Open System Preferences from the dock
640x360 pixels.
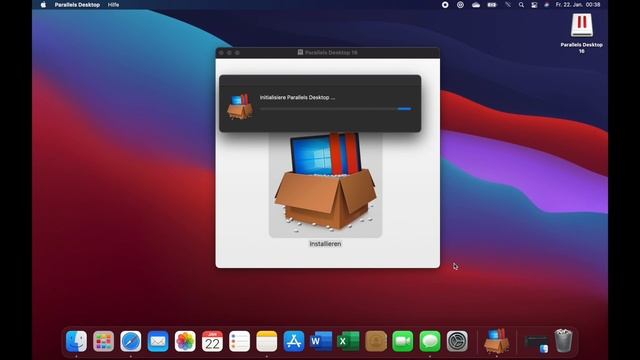tap(457, 341)
